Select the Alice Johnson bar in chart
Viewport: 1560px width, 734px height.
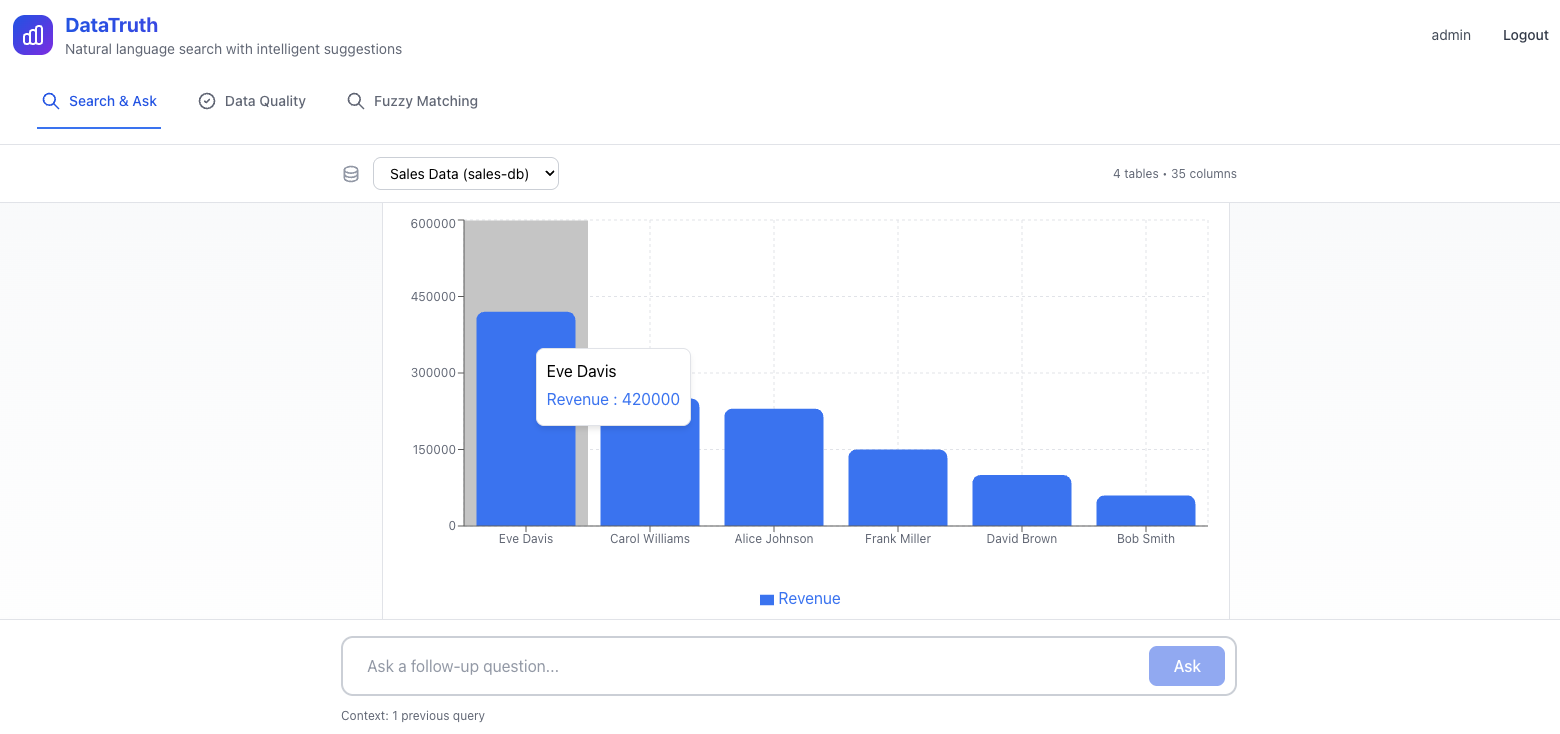(x=774, y=468)
